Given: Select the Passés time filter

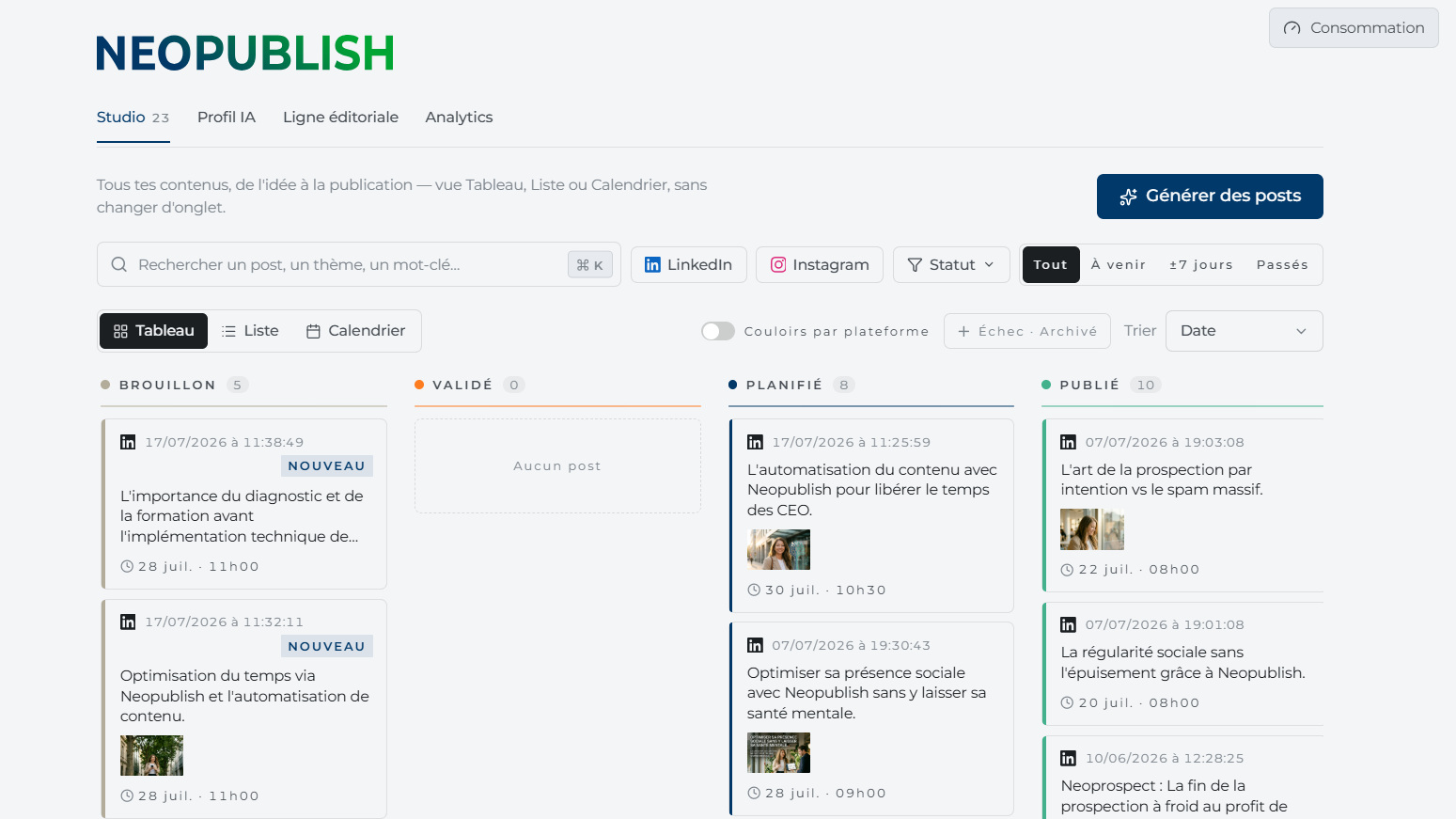Looking at the screenshot, I should (1282, 265).
